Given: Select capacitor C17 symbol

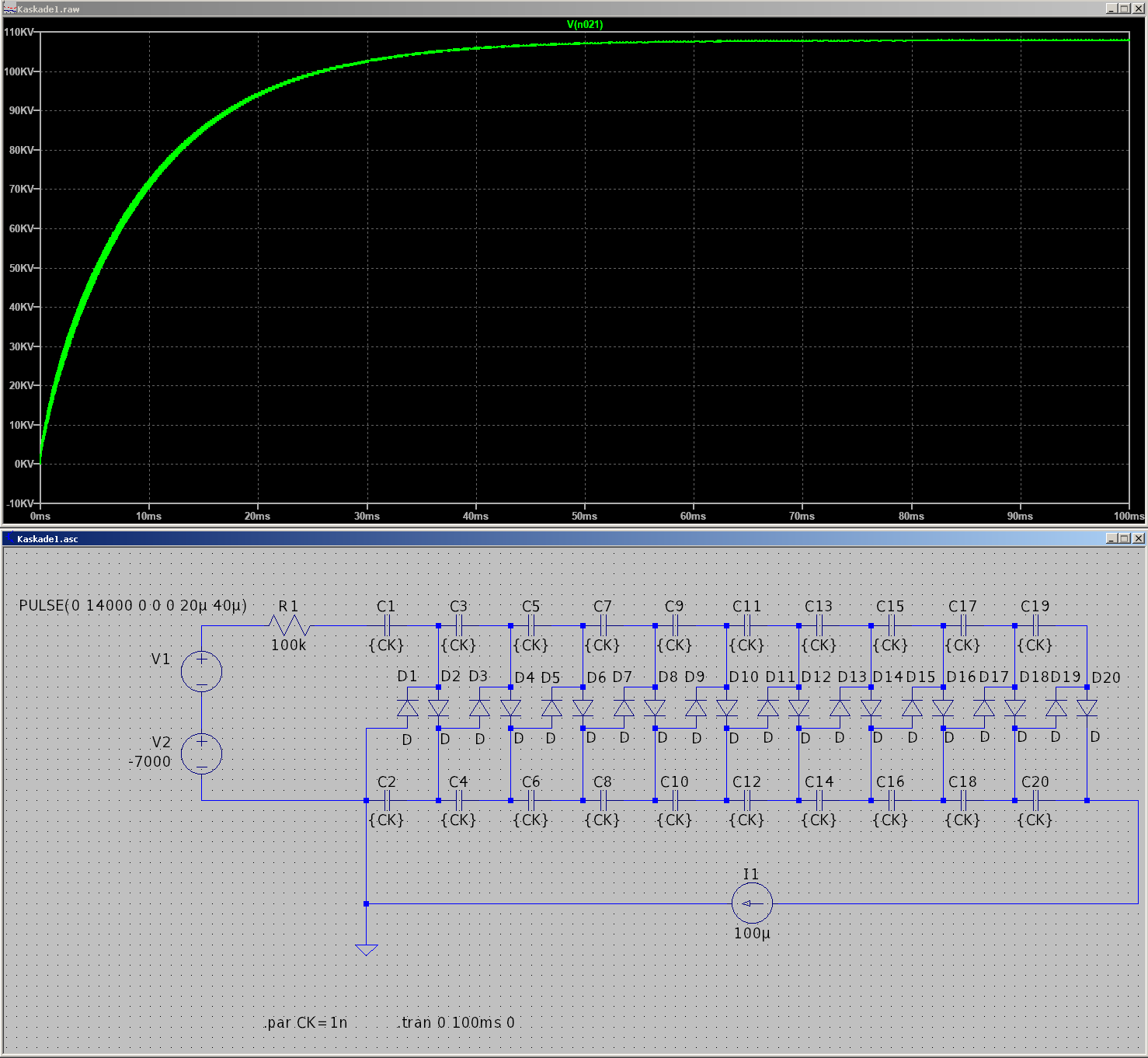Looking at the screenshot, I should (963, 625).
